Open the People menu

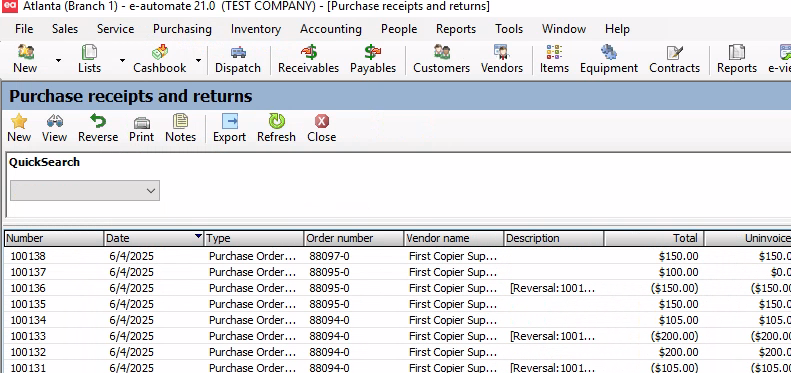point(399,29)
